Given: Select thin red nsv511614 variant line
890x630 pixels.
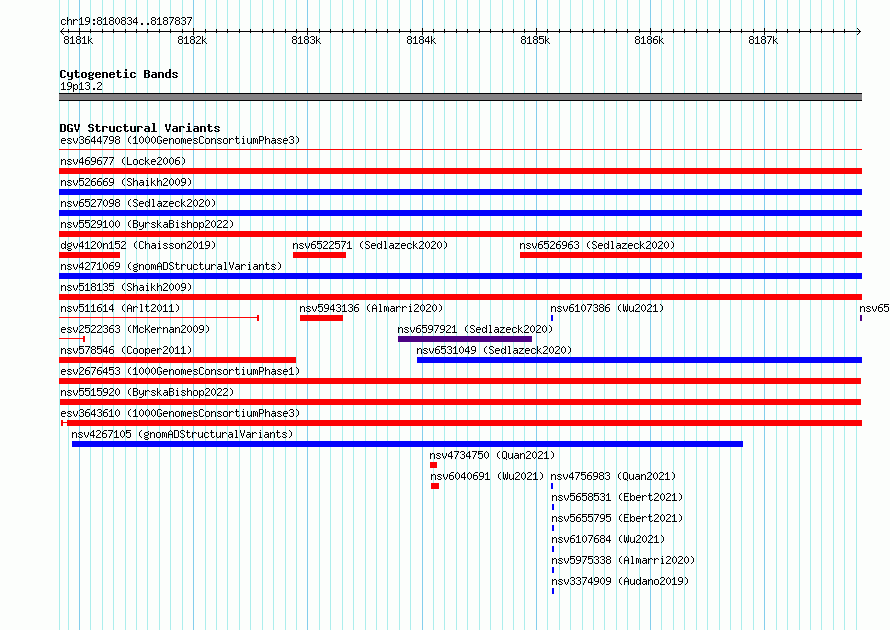Looking at the screenshot, I should [159, 318].
